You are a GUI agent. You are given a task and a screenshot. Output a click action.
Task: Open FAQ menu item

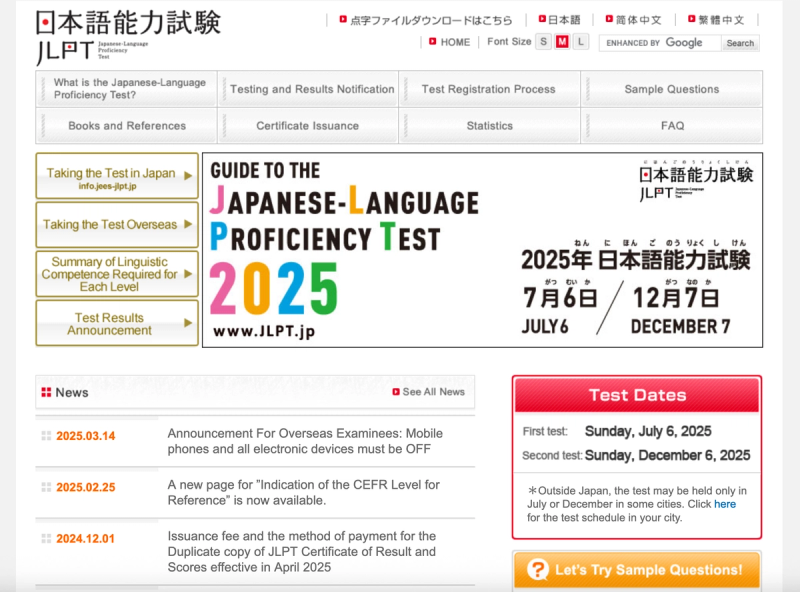672,126
